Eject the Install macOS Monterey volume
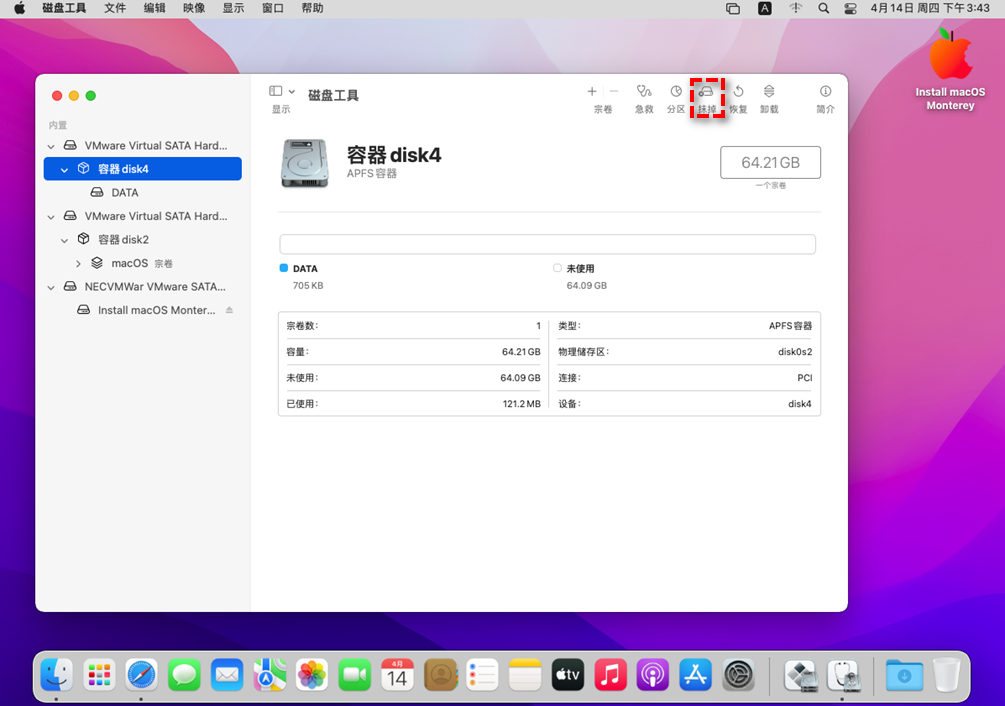The image size is (1005, 706). 229,310
